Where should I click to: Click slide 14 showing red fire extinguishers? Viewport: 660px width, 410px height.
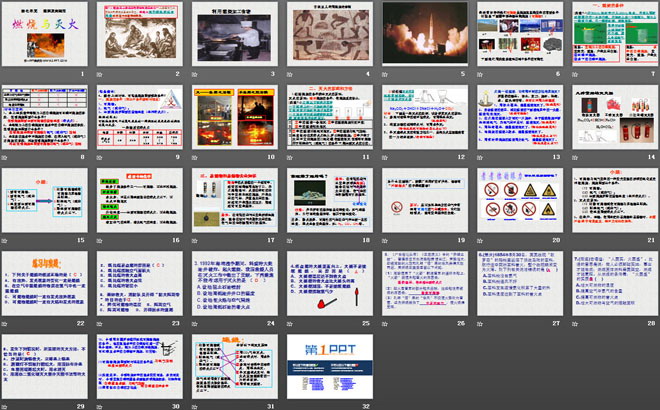tap(610, 117)
